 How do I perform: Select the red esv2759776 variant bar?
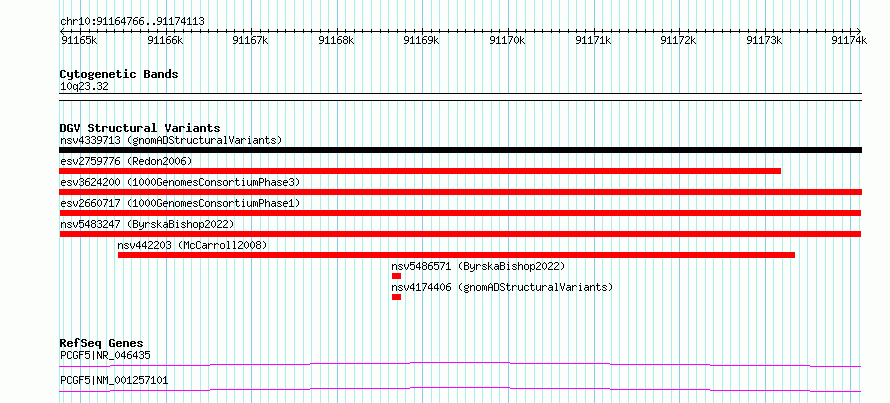(420, 171)
